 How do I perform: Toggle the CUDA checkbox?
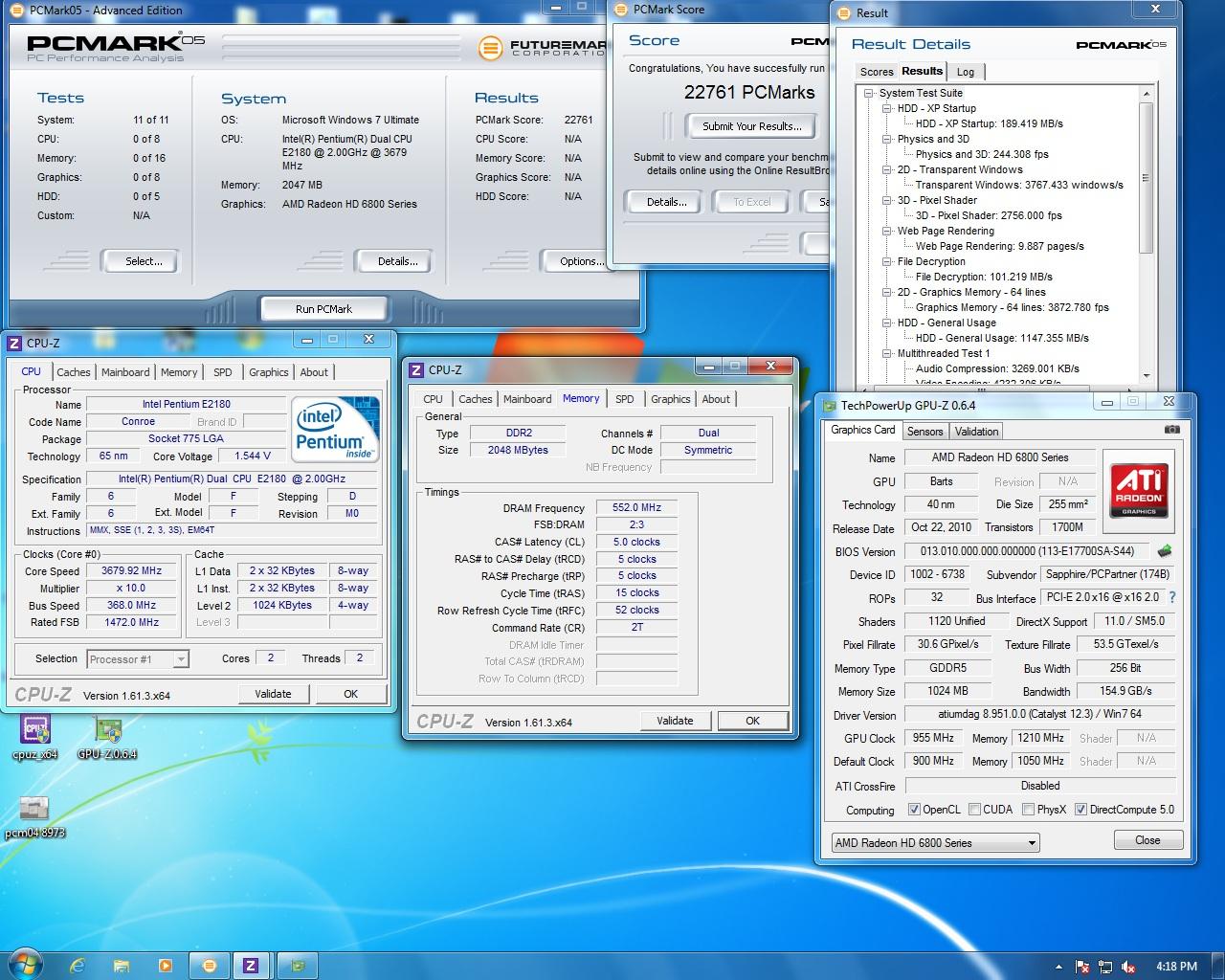[x=974, y=810]
